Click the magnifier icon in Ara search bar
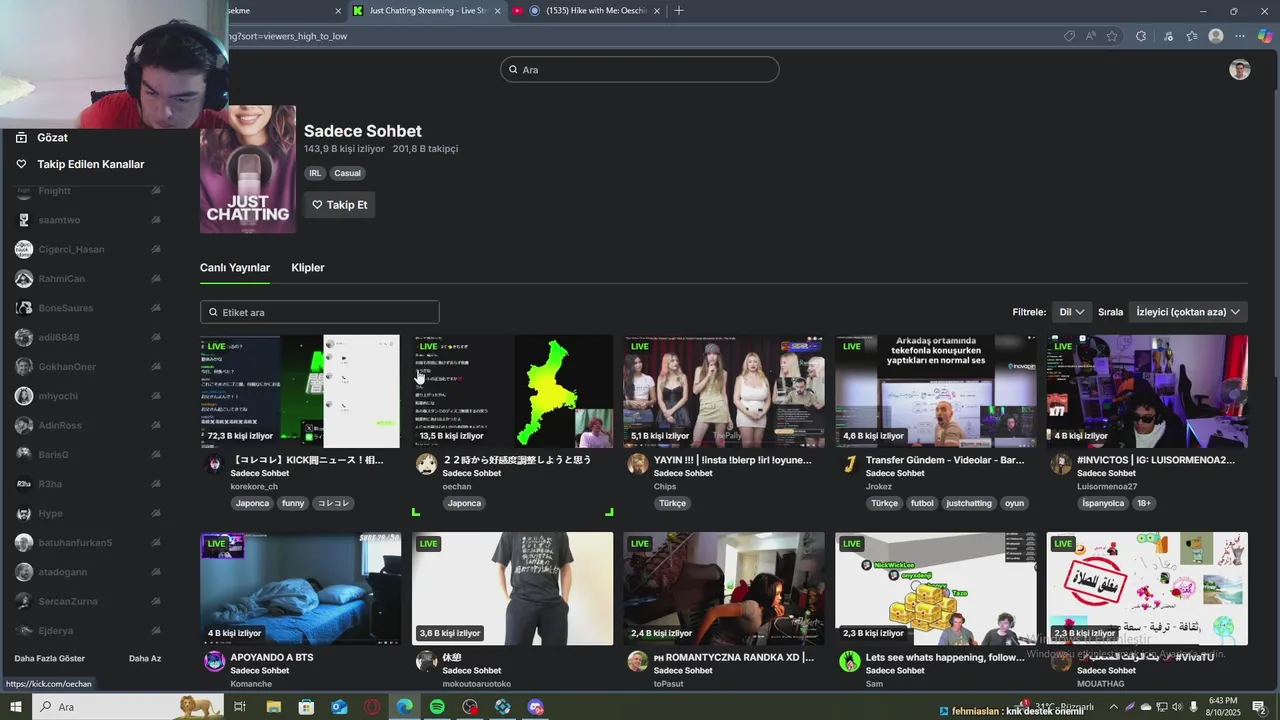The height and width of the screenshot is (720, 1280). tap(514, 70)
